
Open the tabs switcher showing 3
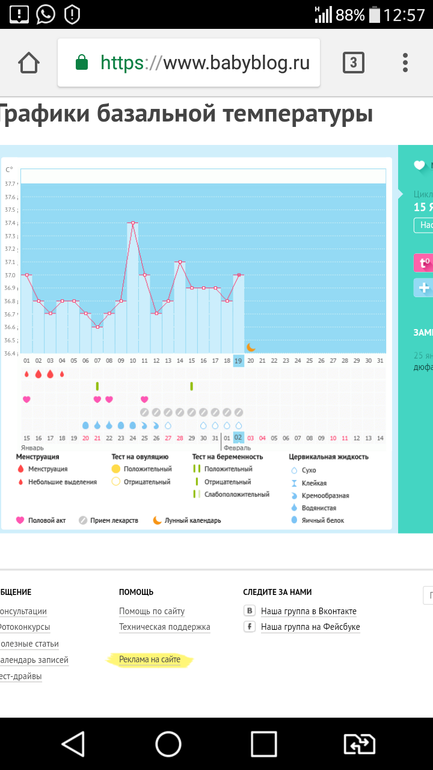353,62
